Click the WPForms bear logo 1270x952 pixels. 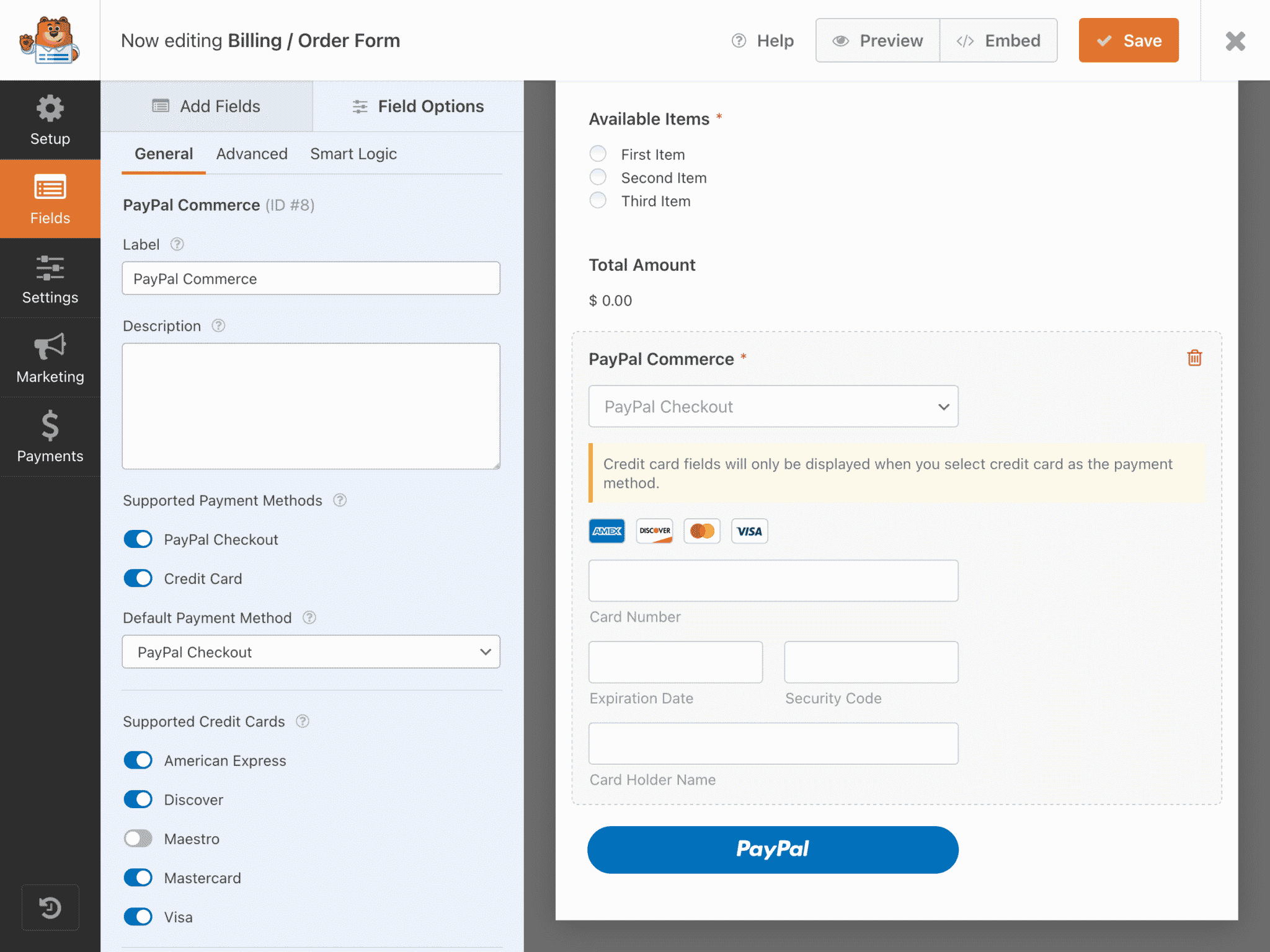pos(50,40)
